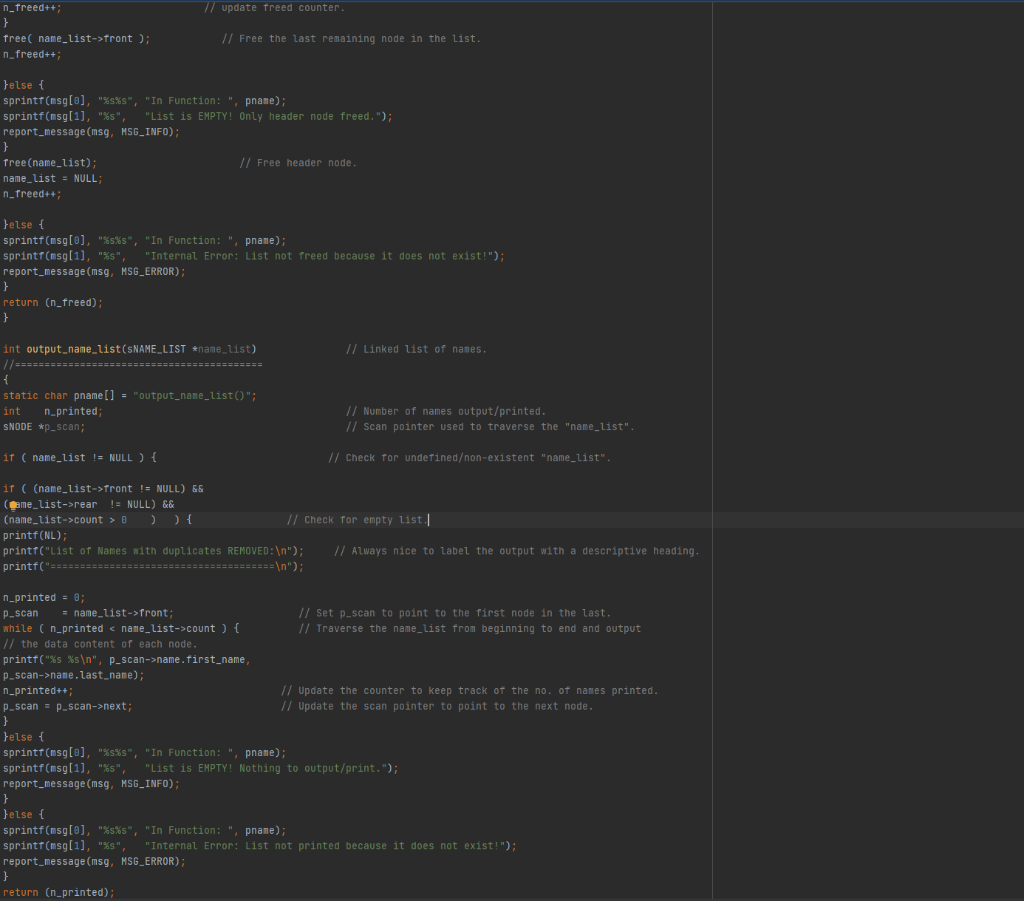Click the "return (n_freed);" line

[x=53, y=302]
